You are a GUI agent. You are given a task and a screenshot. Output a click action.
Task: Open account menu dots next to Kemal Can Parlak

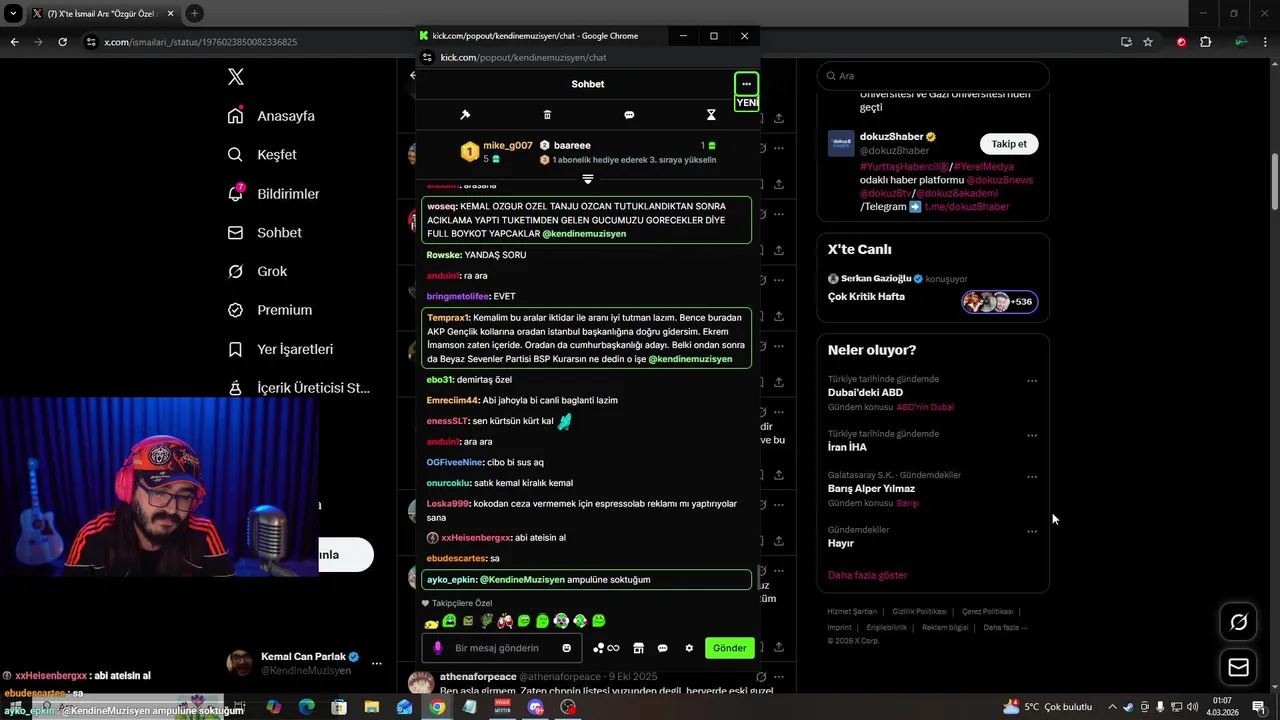pyautogui.click(x=377, y=663)
